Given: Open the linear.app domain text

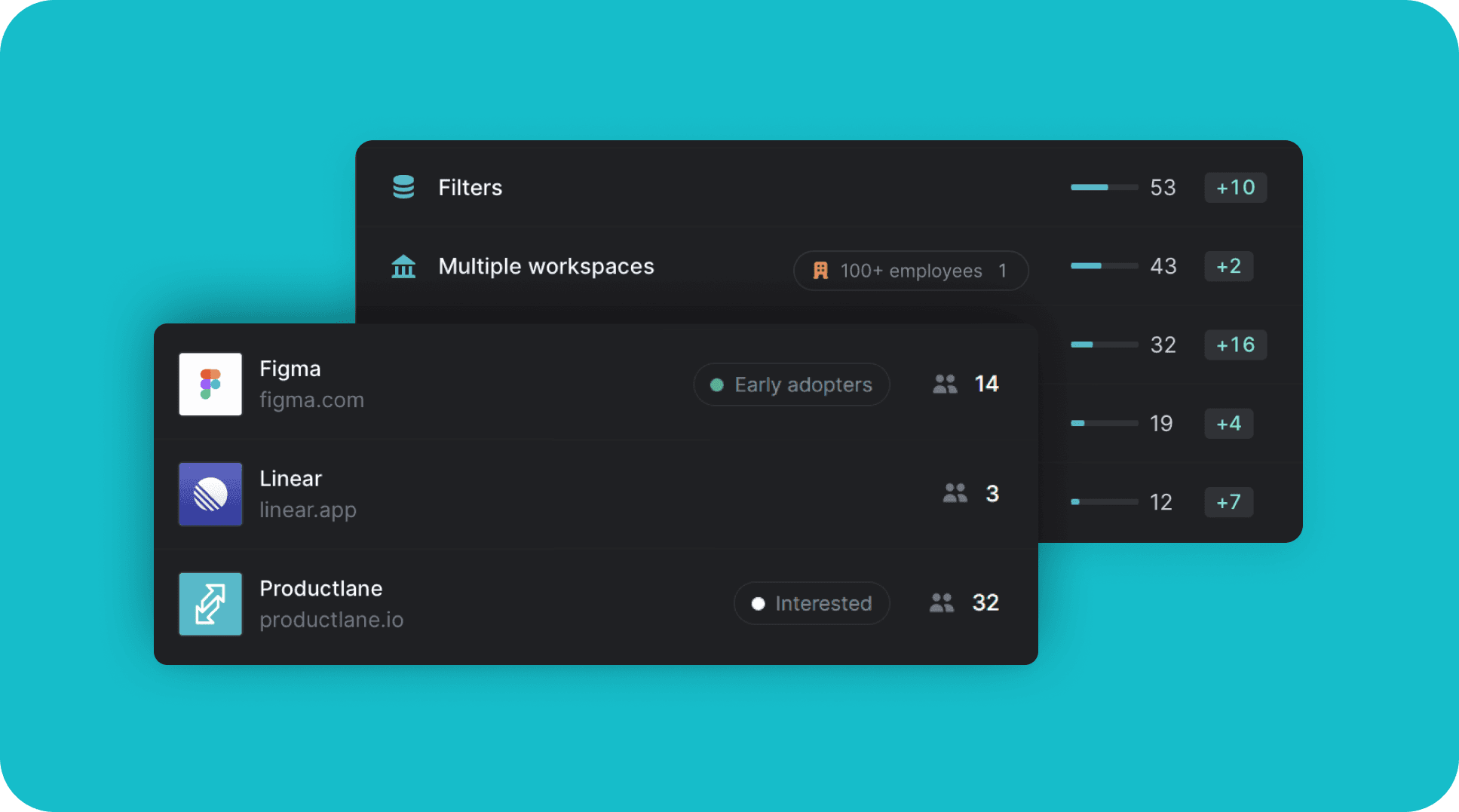Looking at the screenshot, I should [308, 510].
